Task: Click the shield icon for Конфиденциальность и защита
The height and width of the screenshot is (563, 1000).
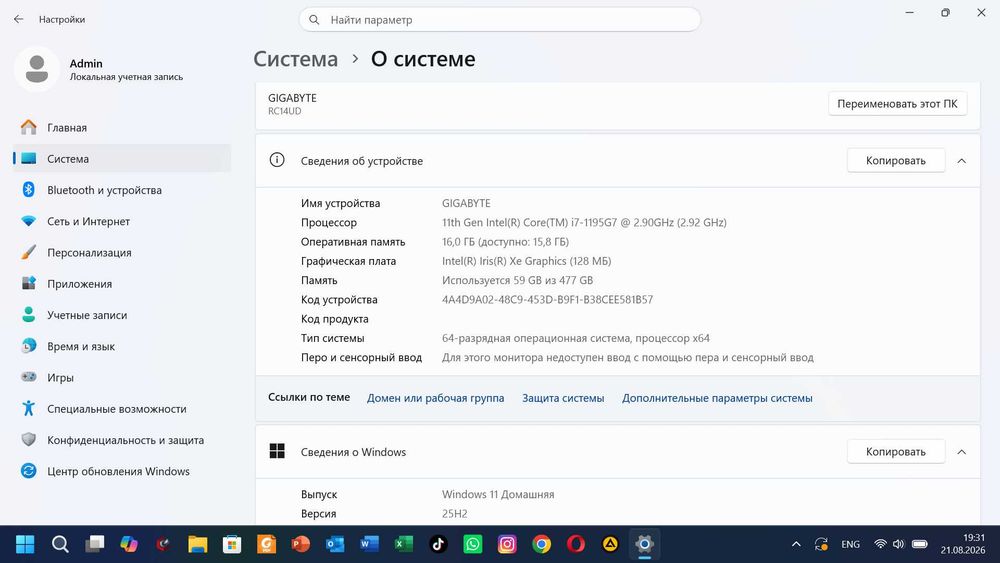Action: (28, 439)
